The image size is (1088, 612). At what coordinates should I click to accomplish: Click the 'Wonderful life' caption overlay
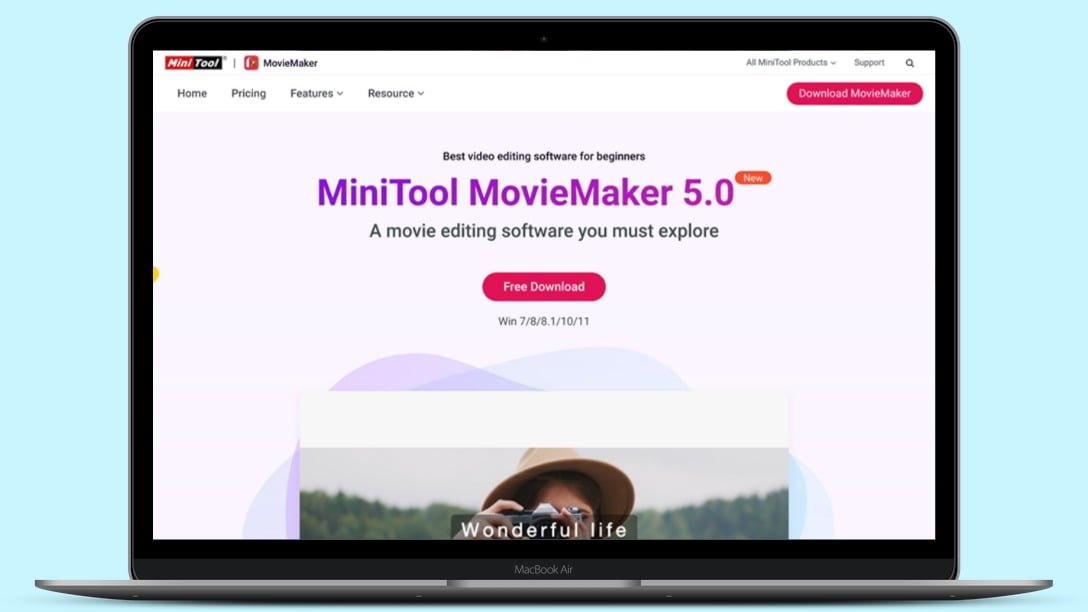point(543,530)
